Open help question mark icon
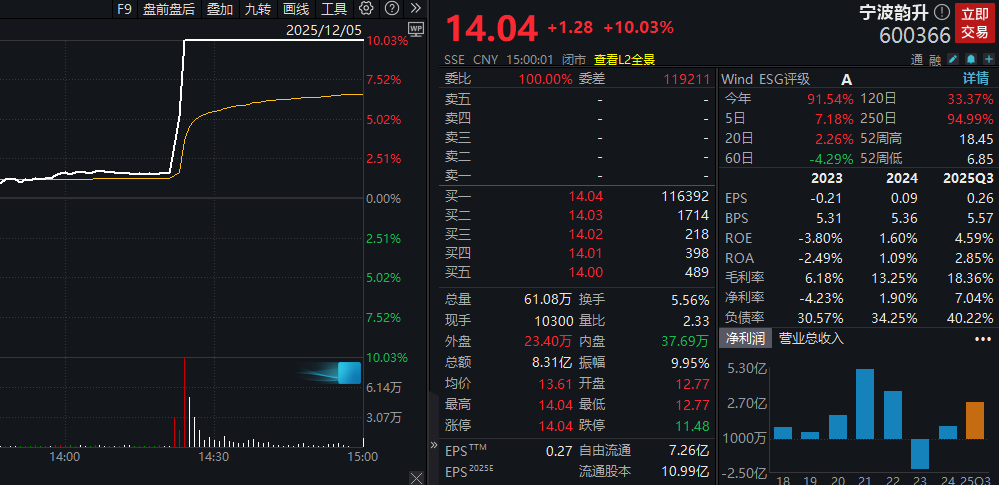 point(392,8)
